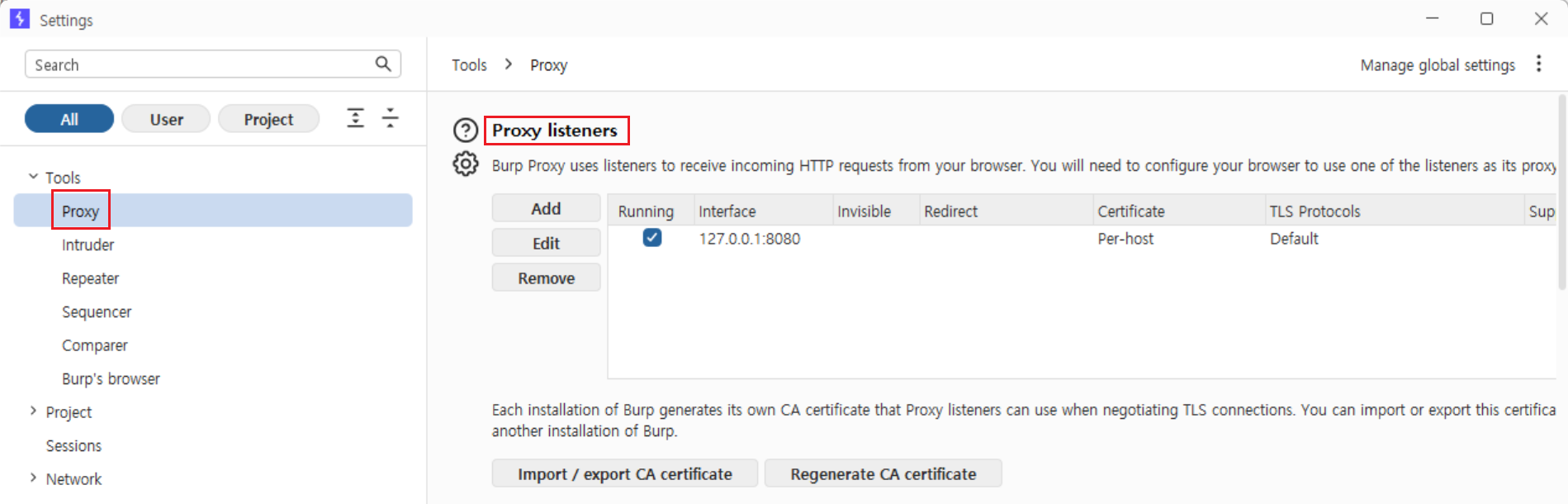This screenshot has height=504, width=1568.
Task: Collapse the Tools tree section
Action: (x=33, y=176)
